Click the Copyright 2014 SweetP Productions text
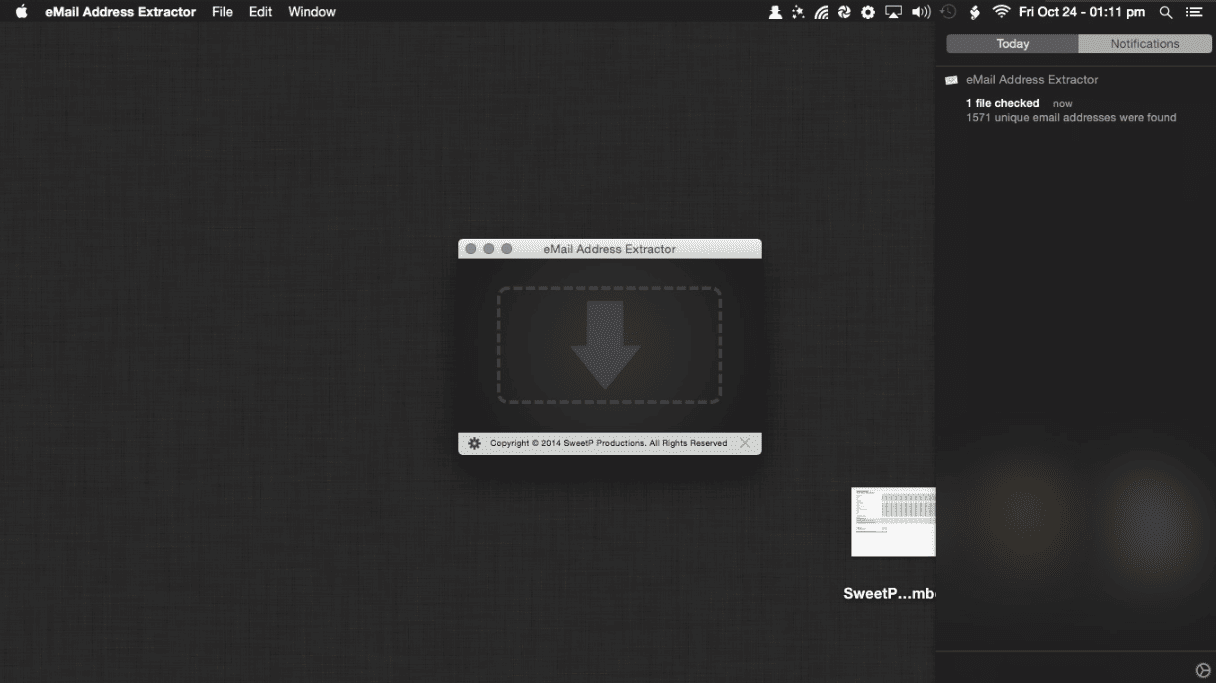Screen dimensions: 1216x683 coord(608,443)
